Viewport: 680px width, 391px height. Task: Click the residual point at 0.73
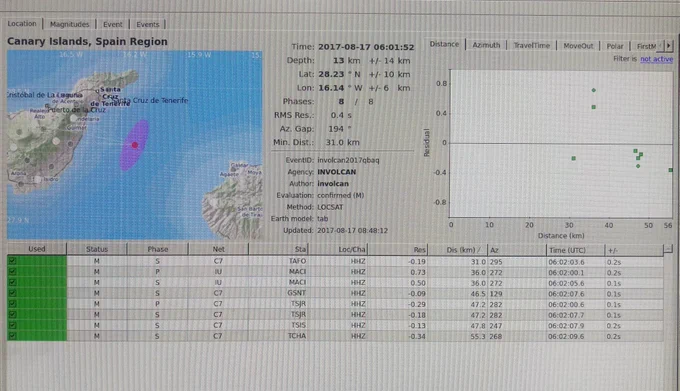coord(594,90)
